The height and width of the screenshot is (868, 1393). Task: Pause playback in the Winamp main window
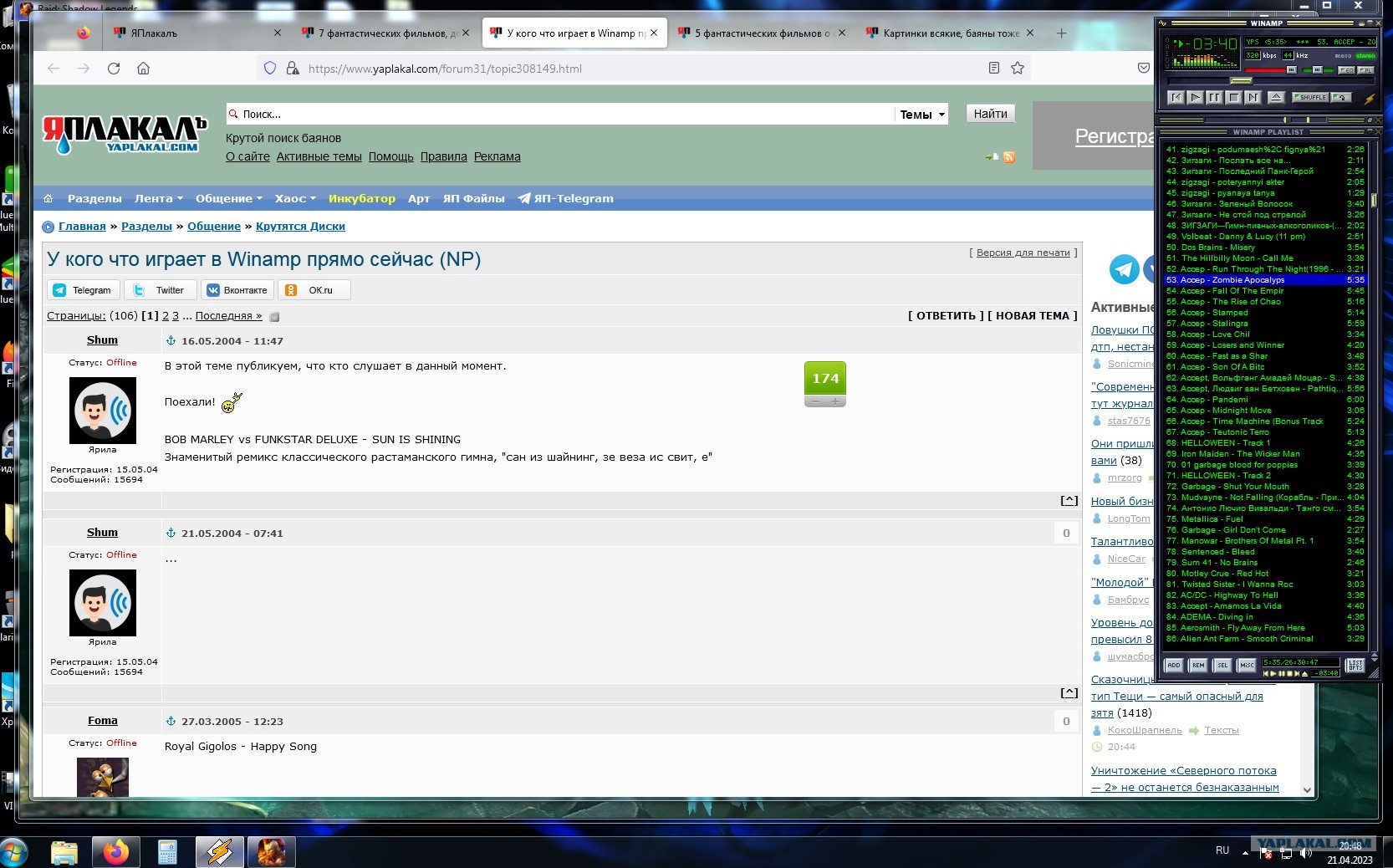pos(1214,98)
